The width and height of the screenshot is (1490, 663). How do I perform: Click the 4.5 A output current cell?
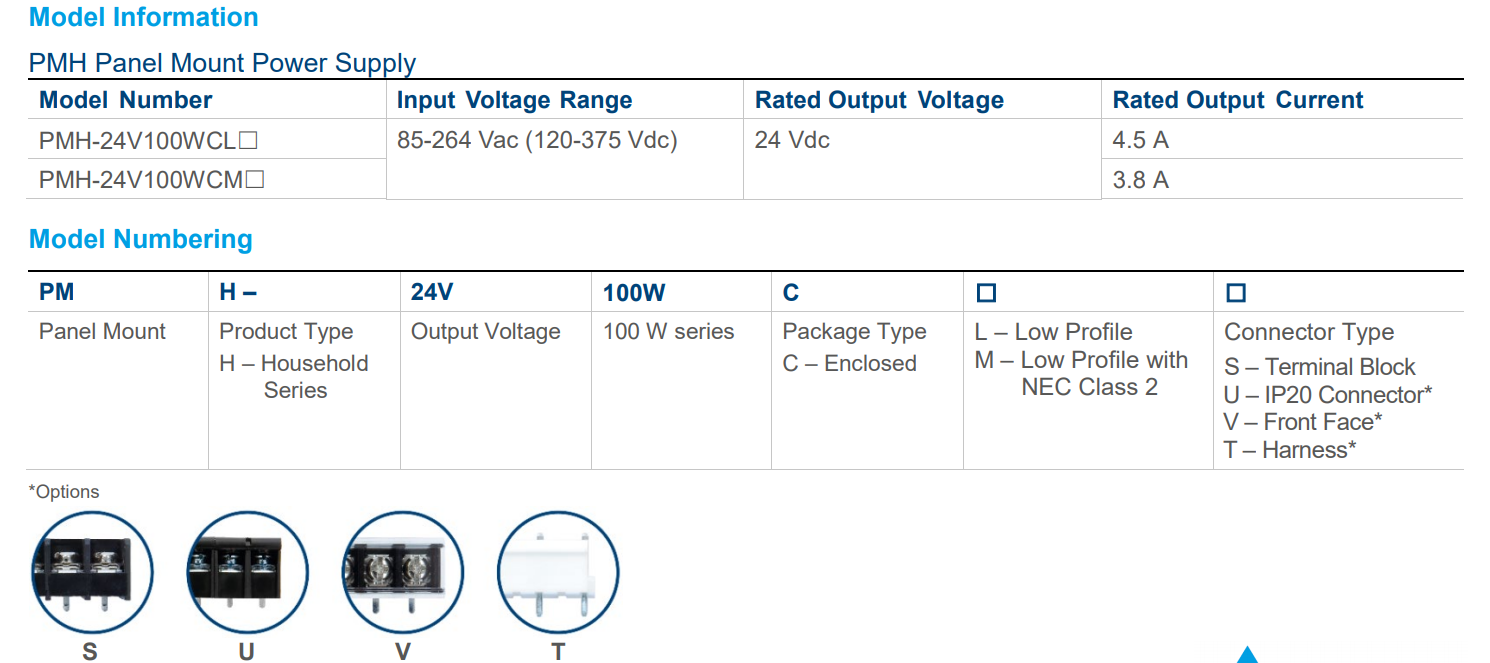[1140, 141]
